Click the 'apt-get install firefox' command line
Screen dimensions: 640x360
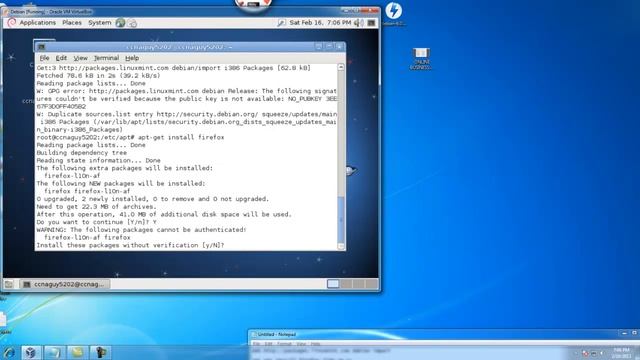pyautogui.click(x=130, y=138)
